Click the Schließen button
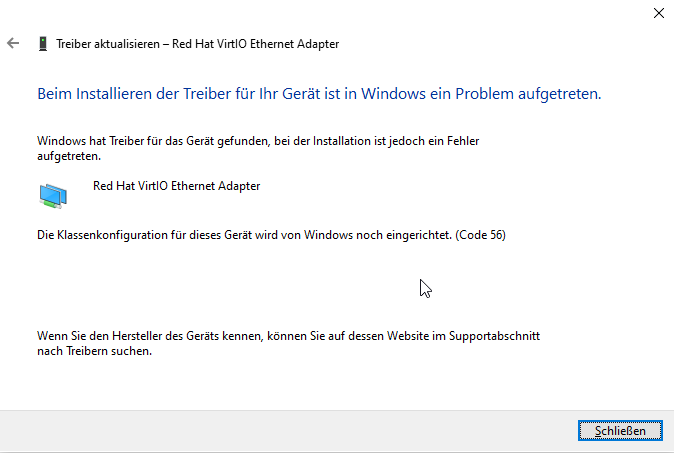 (x=620, y=431)
